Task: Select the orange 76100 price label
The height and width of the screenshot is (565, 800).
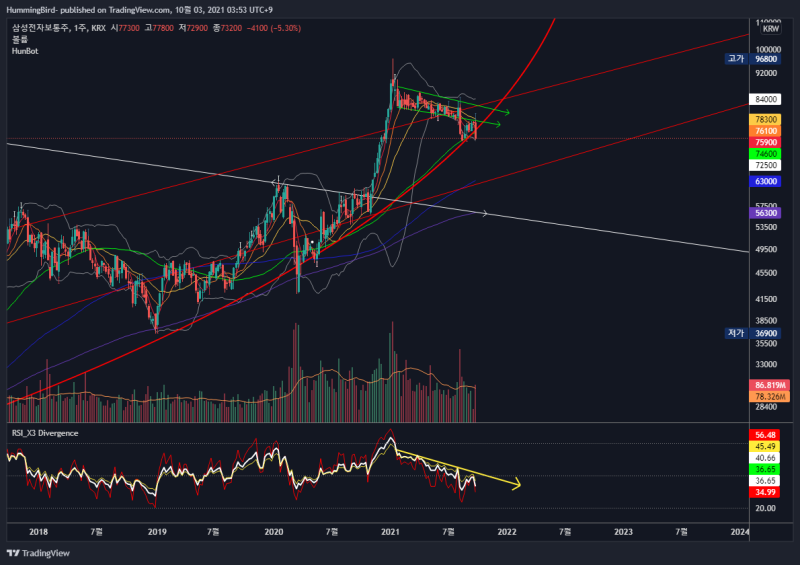Action: click(765, 131)
